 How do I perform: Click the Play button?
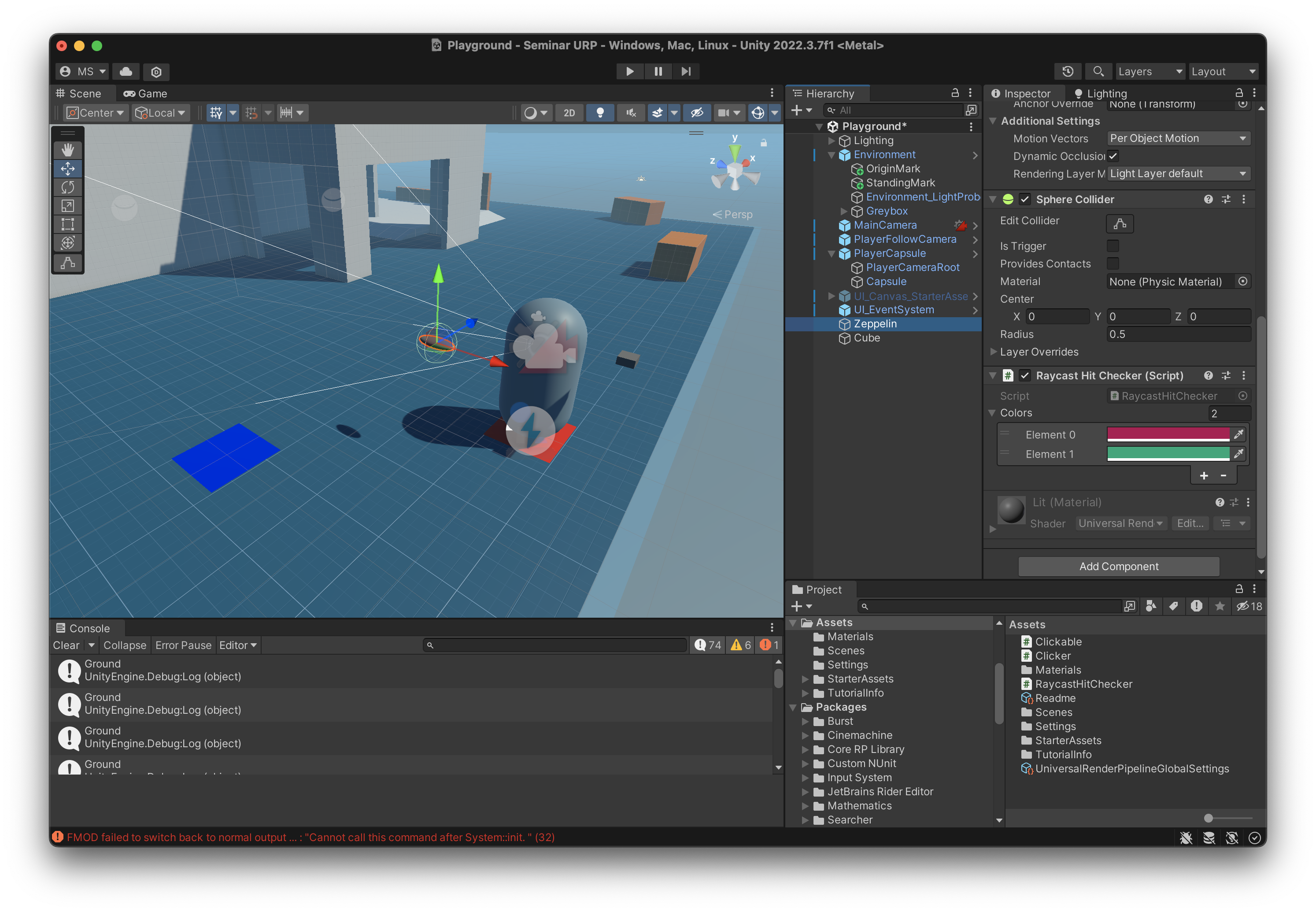629,71
